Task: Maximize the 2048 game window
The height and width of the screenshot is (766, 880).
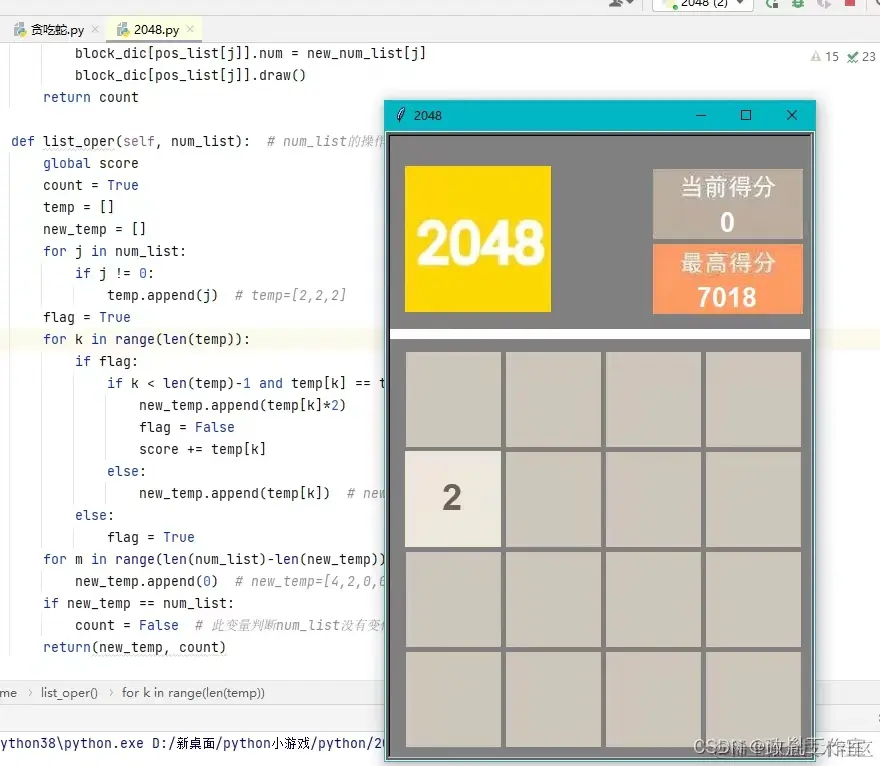Action: click(746, 115)
